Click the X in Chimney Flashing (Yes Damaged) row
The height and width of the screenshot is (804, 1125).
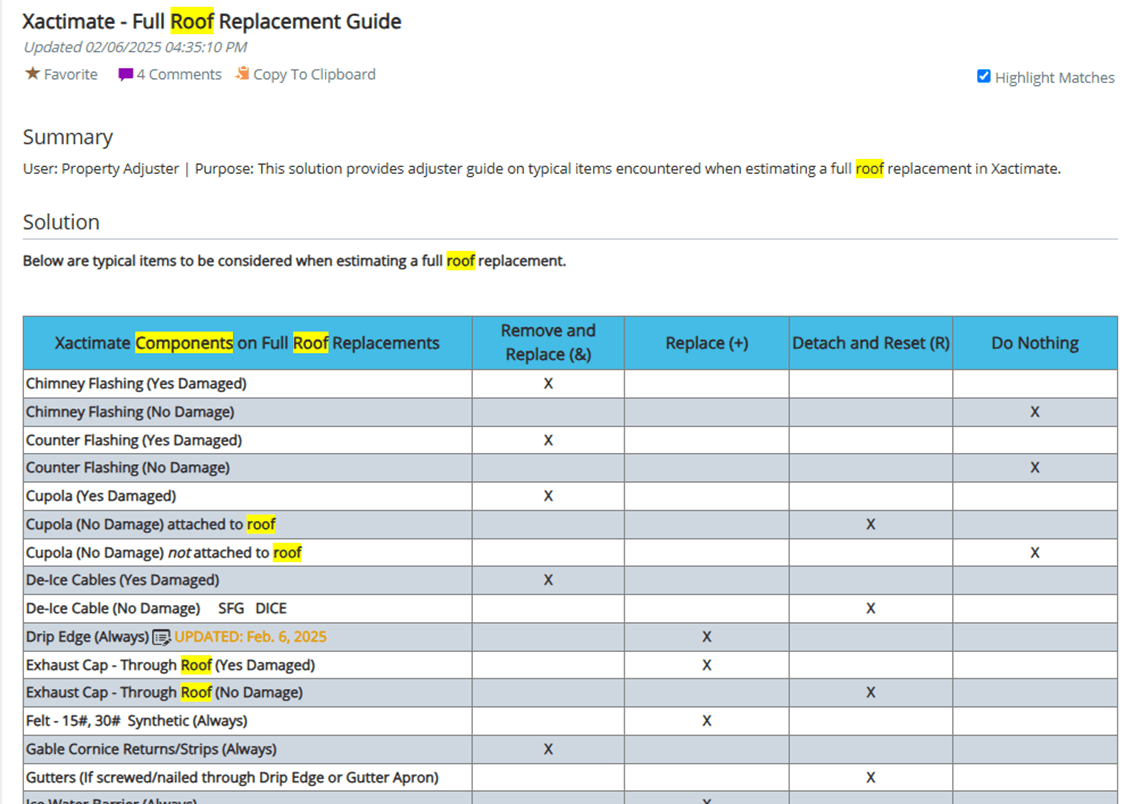coord(548,384)
